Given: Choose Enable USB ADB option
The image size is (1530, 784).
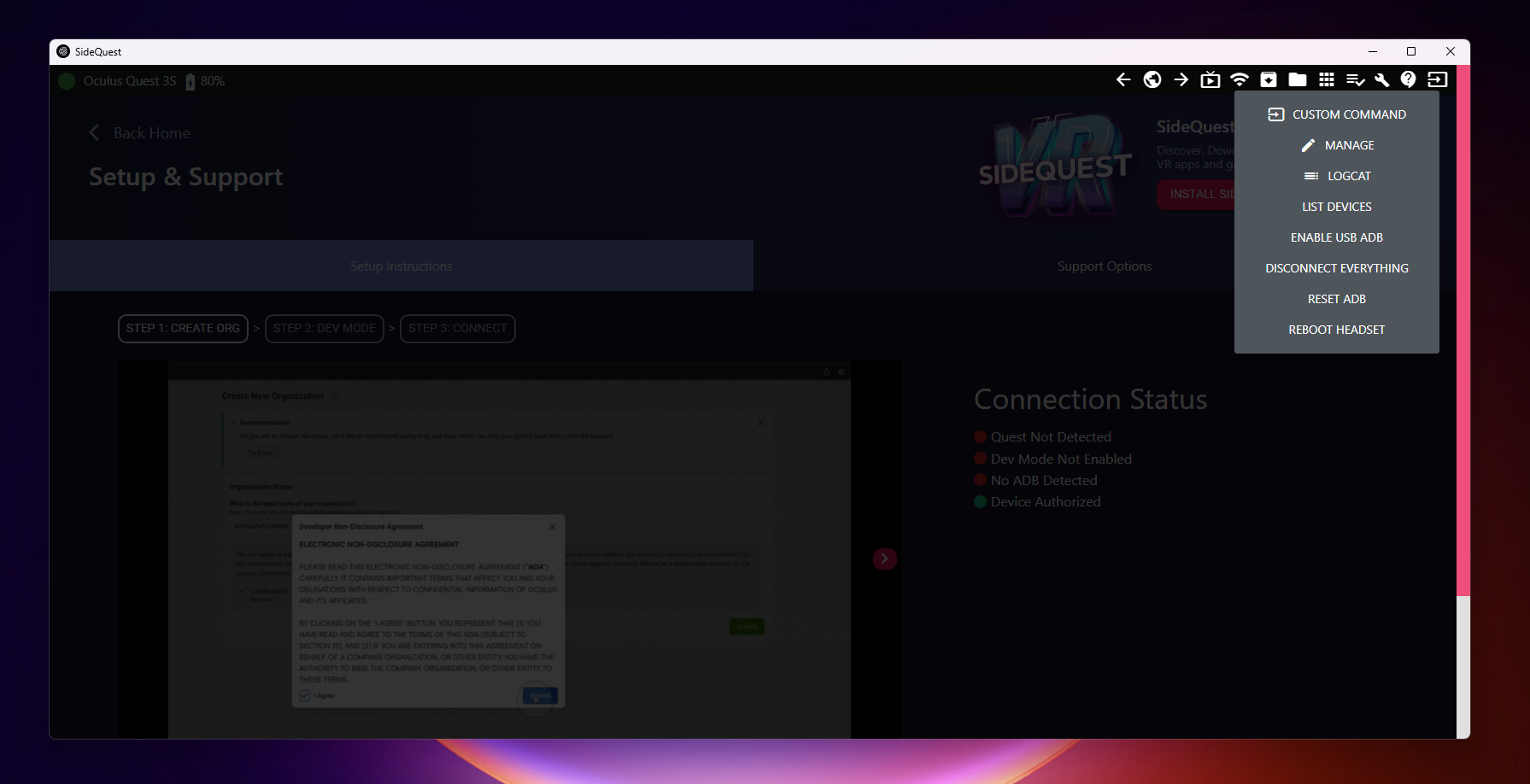Looking at the screenshot, I should click(x=1337, y=237).
